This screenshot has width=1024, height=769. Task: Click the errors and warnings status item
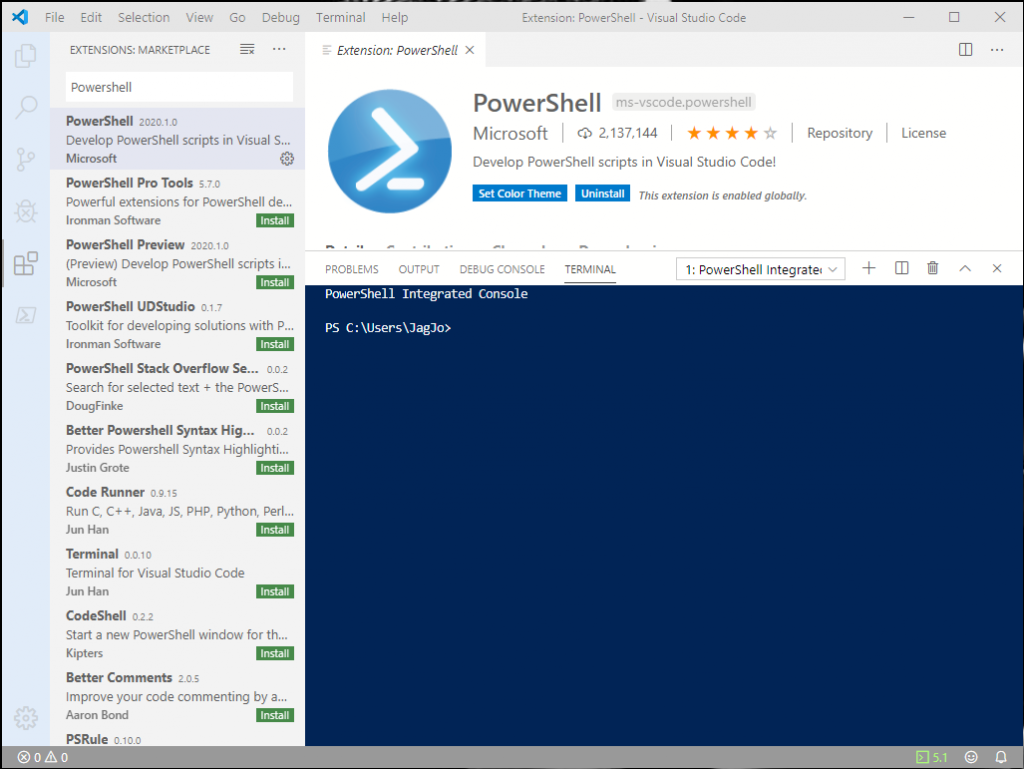click(x=42, y=757)
